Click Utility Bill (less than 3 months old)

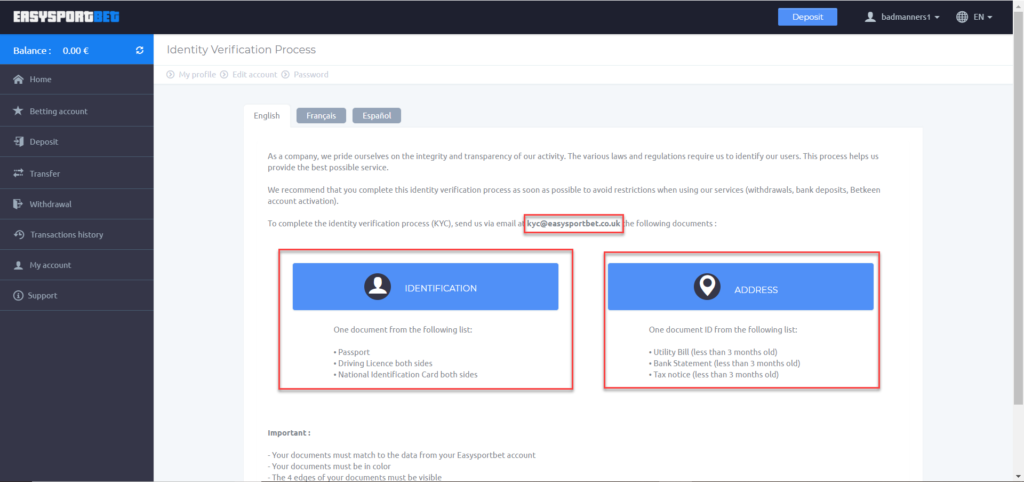tap(713, 352)
